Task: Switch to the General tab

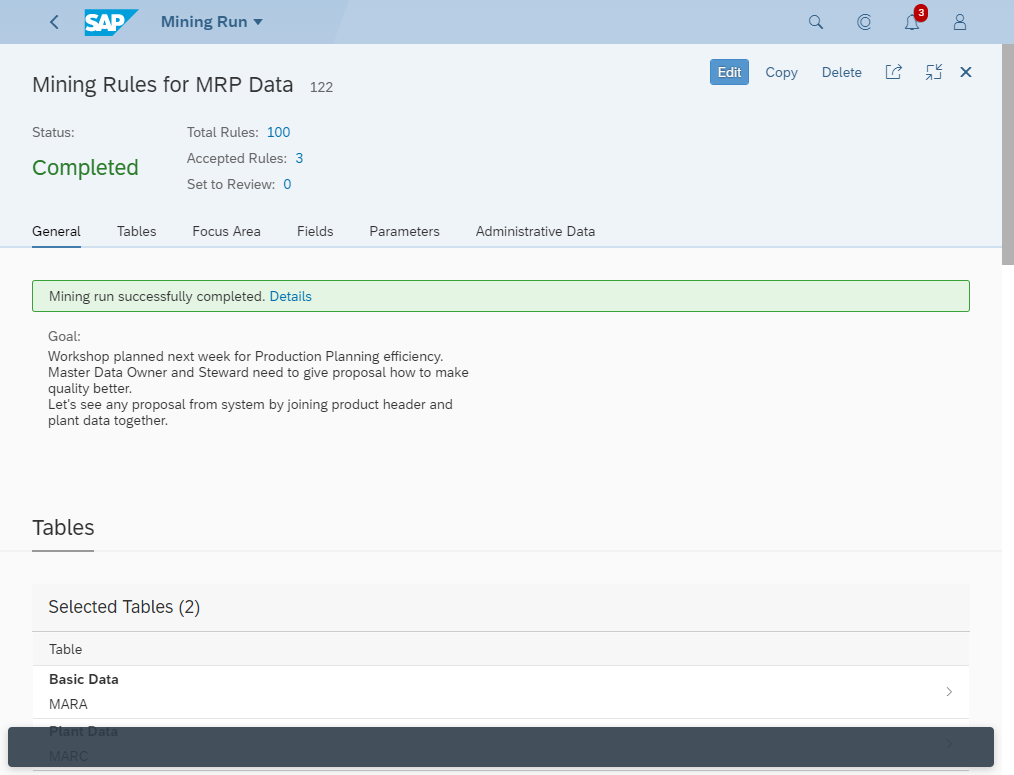Action: click(56, 231)
